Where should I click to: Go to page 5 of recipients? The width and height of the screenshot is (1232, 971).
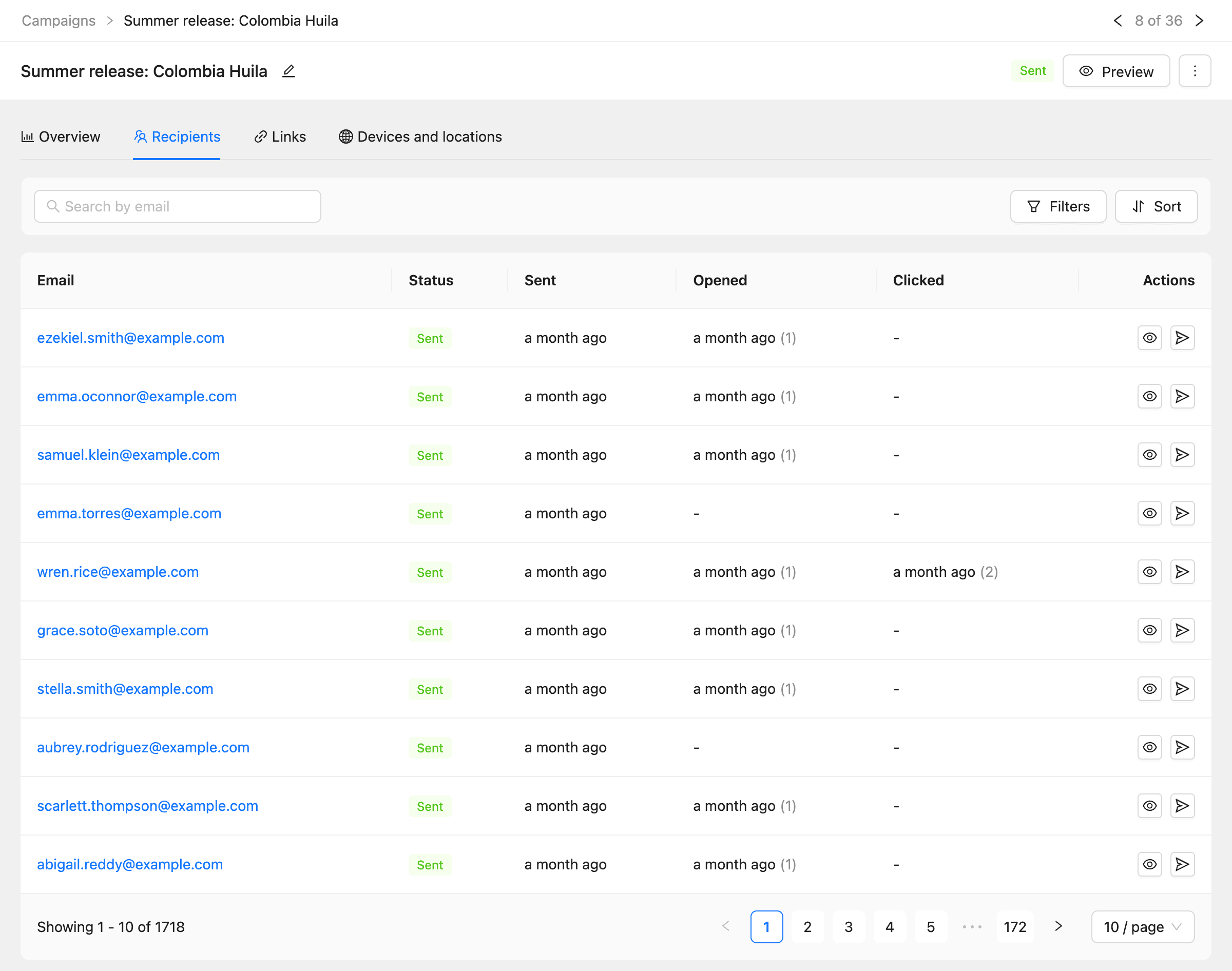click(x=931, y=927)
